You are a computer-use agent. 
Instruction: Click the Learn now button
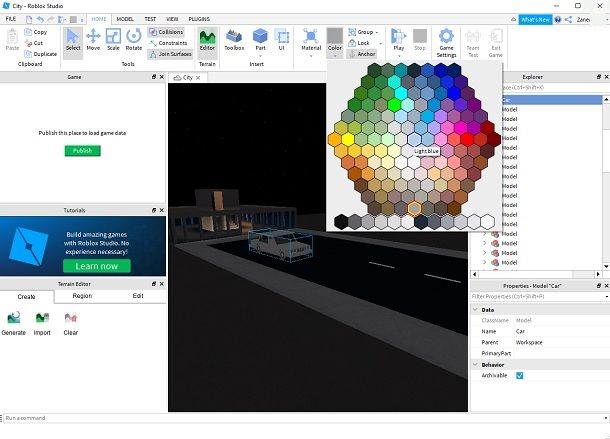coord(96,266)
